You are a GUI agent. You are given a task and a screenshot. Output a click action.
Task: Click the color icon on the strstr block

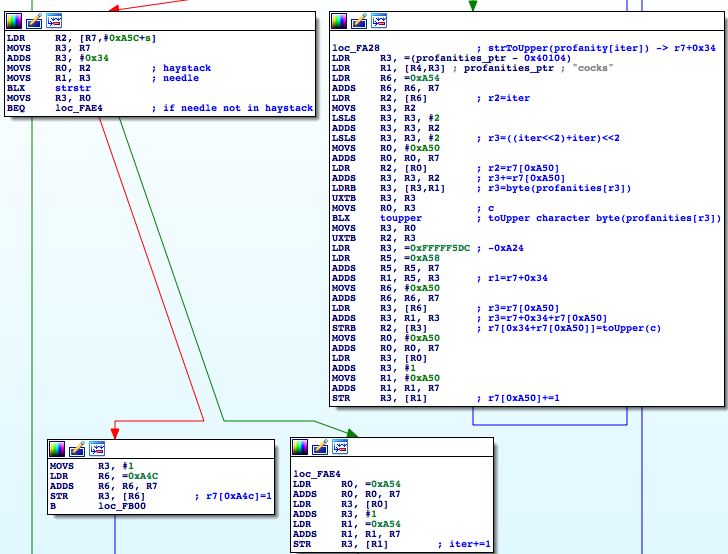coord(14,20)
